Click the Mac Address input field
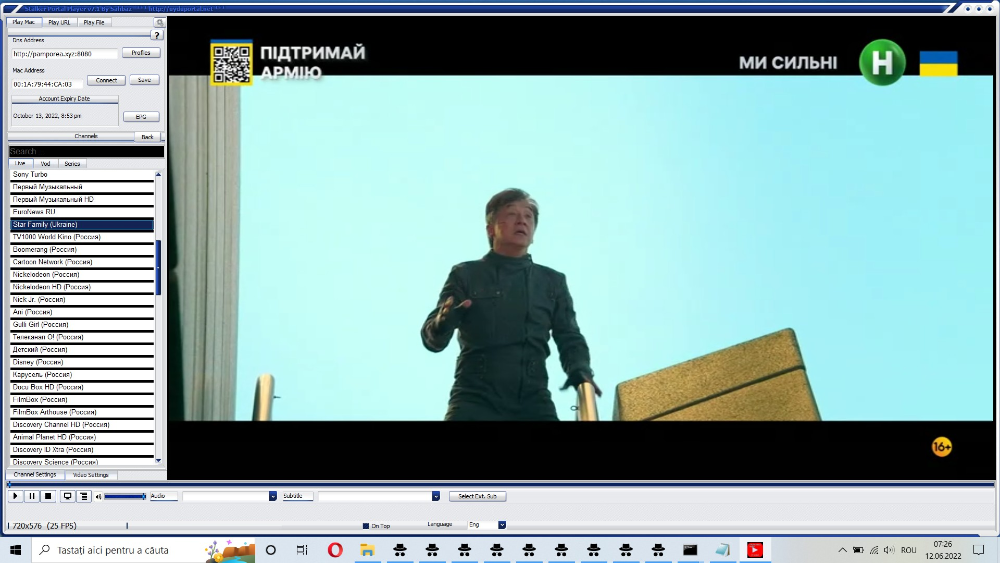 coord(47,84)
